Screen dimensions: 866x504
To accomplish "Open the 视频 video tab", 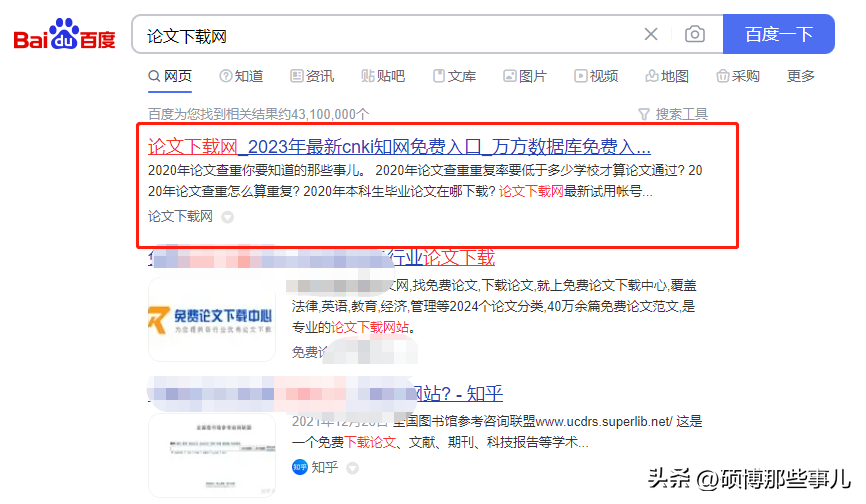I will 596,76.
